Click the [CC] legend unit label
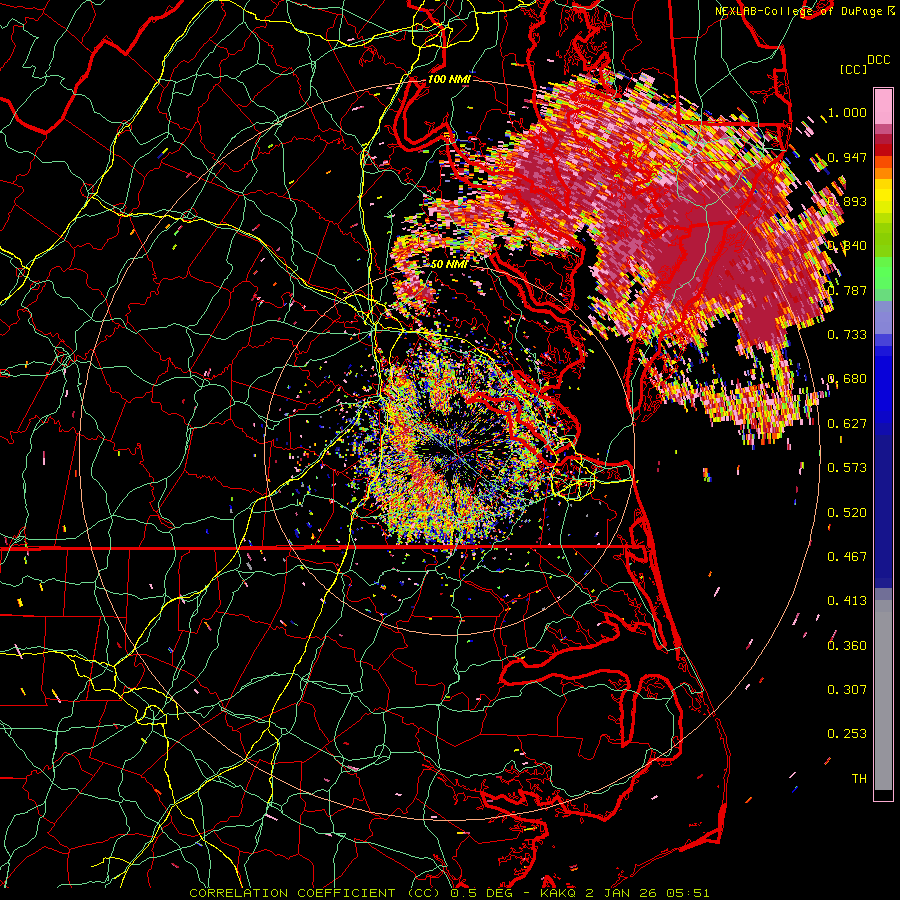Image resolution: width=900 pixels, height=900 pixels. click(854, 69)
